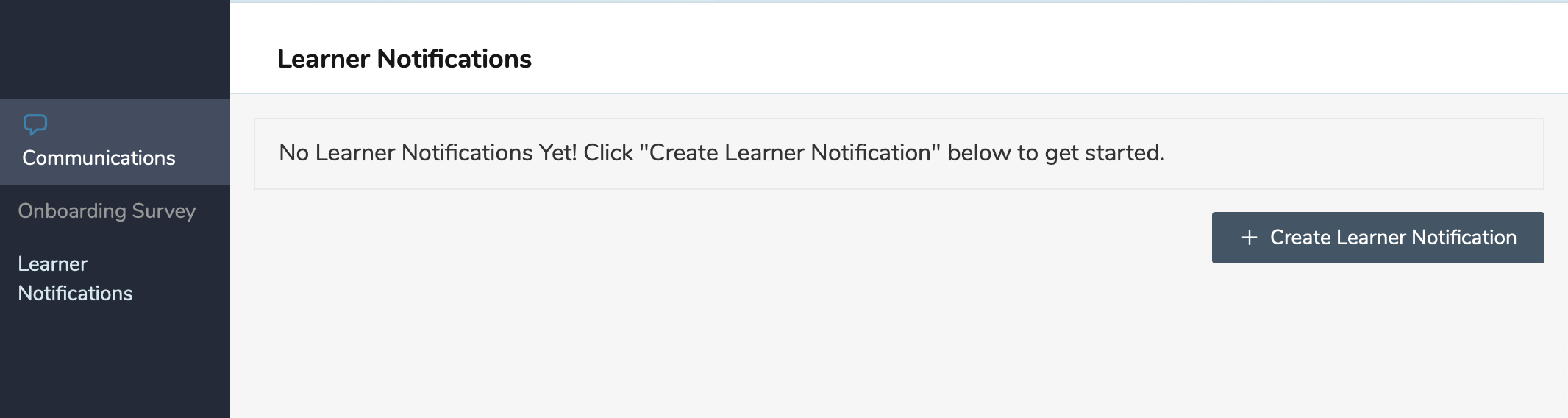
Task: Select Learner Notifications in the sidebar
Action: click(75, 278)
